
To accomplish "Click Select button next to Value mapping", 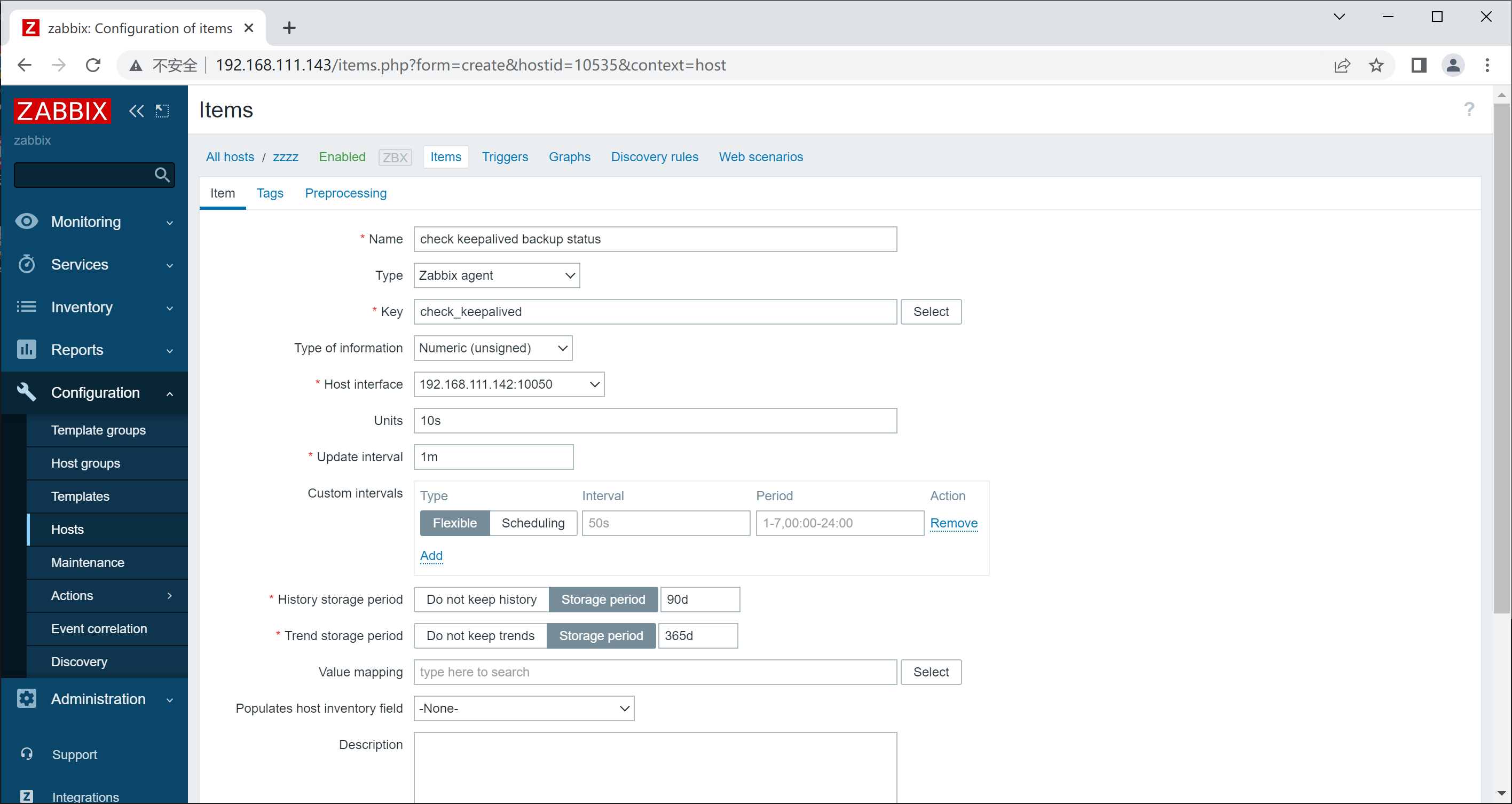I will 931,672.
